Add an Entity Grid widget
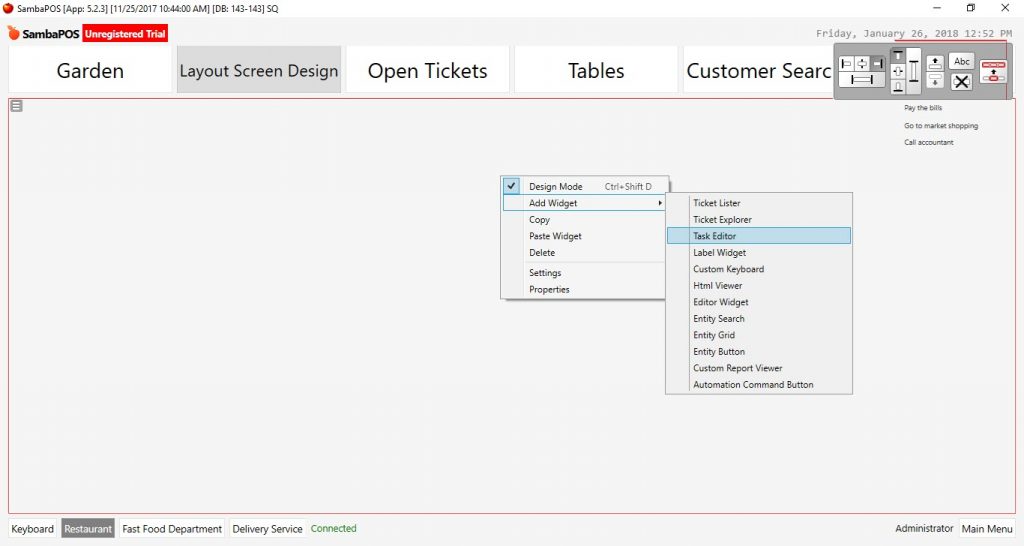The image size is (1024, 546). [759, 335]
